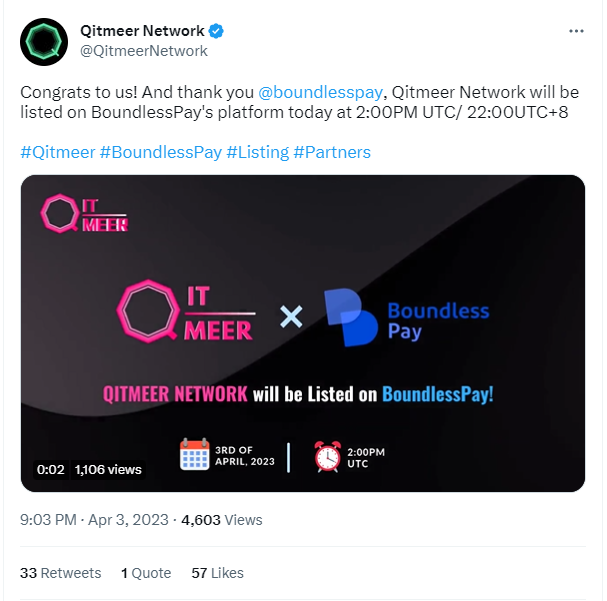Open the three-dot more options menu
The width and height of the screenshot is (607, 601).
click(x=576, y=31)
